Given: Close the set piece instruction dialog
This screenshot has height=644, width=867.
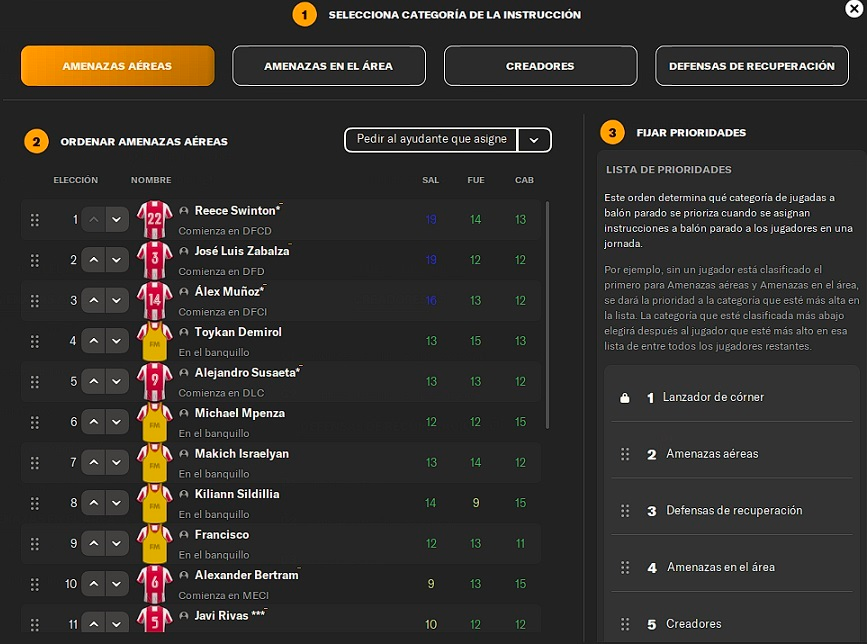Looking at the screenshot, I should [853, 9].
